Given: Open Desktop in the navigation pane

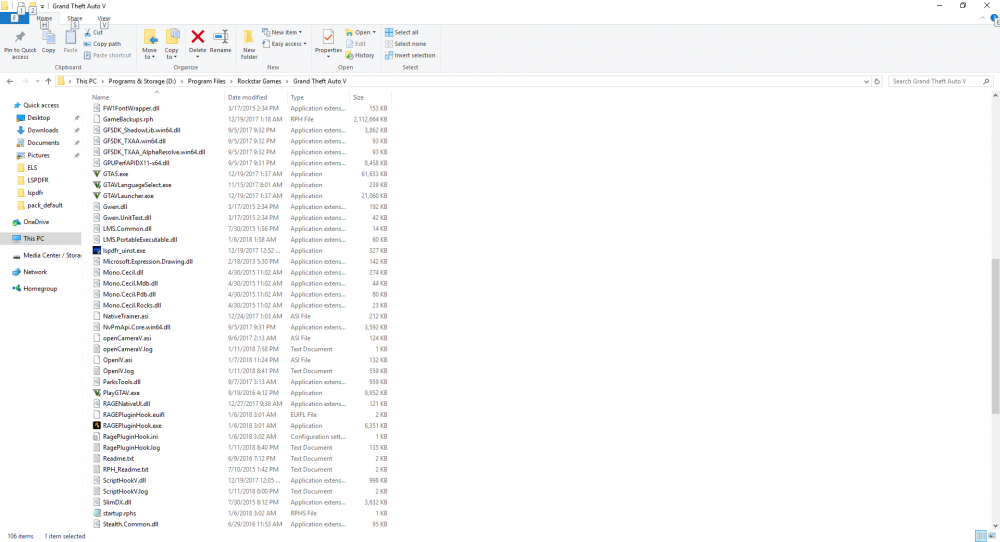Looking at the screenshot, I should pos(38,118).
